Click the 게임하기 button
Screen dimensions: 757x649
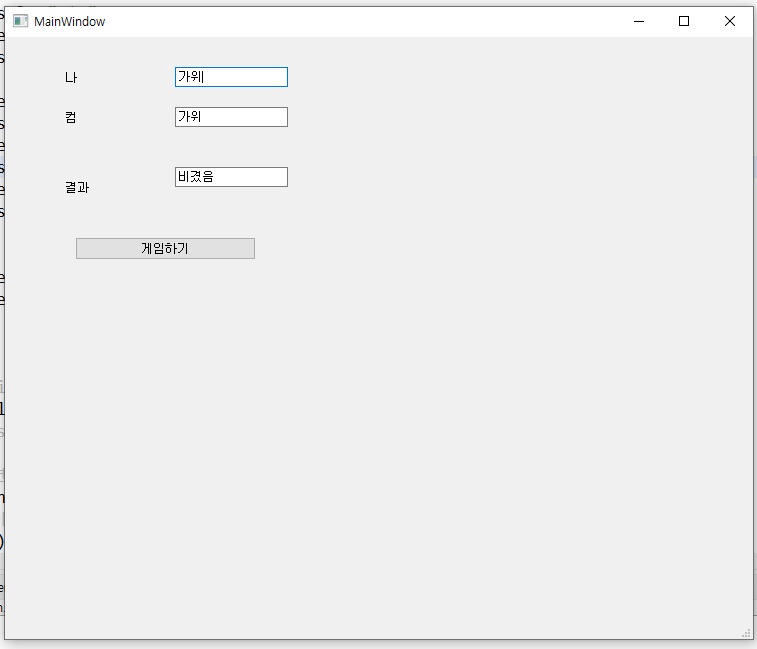[x=165, y=248]
